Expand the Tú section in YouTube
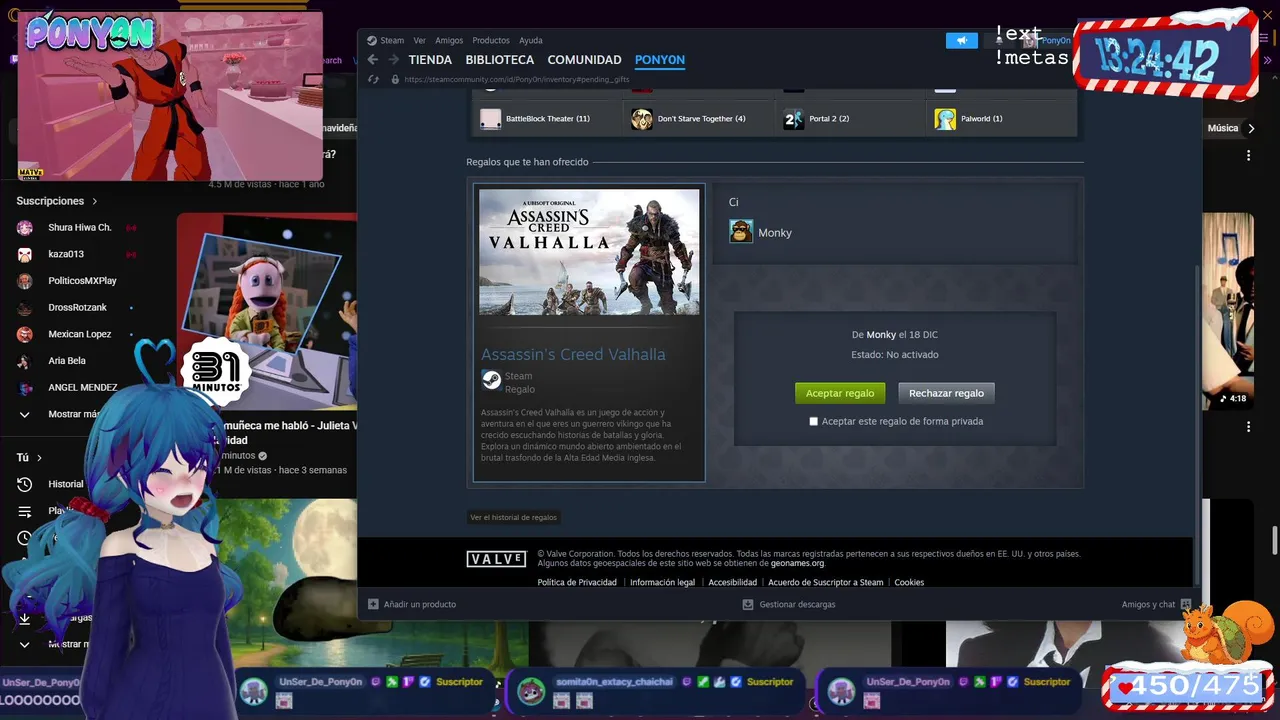The image size is (1280, 720). coord(29,457)
